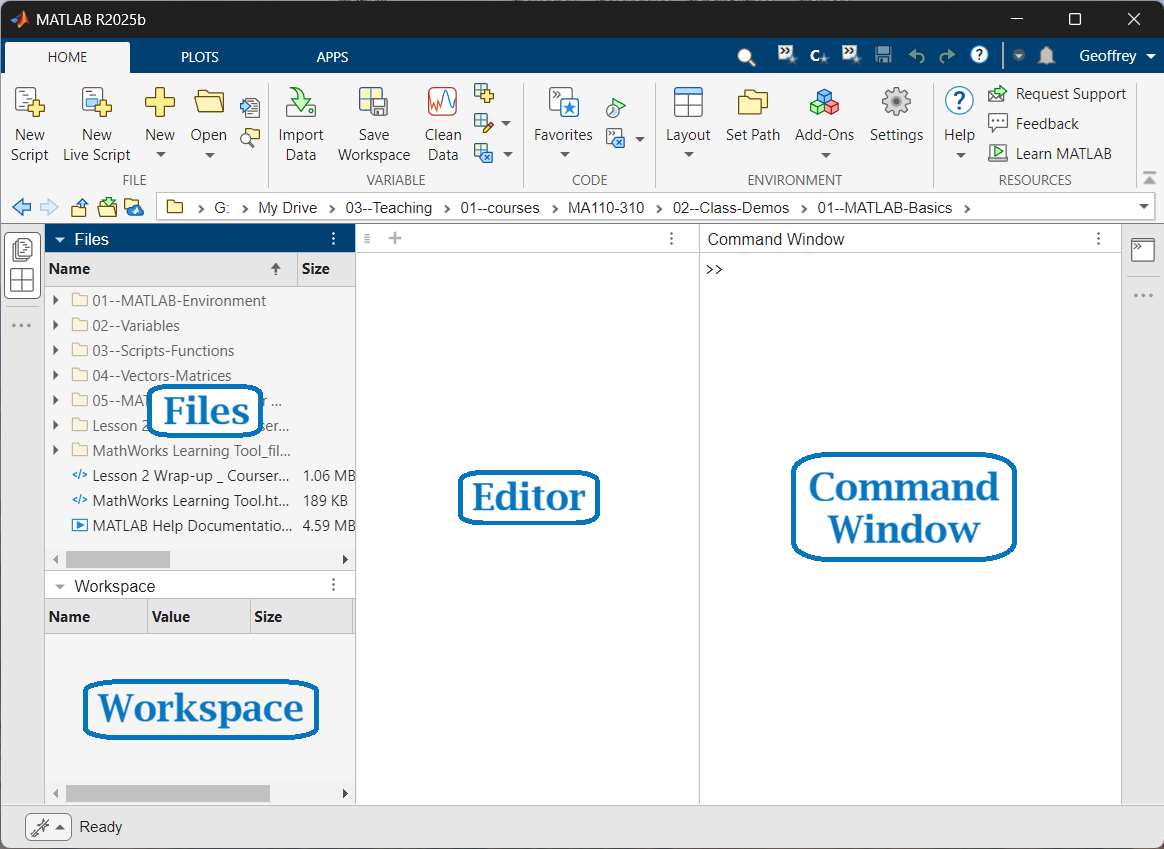Viewport: 1164px width, 849px height.
Task: Expand the Favorites dropdown
Action: coord(563,125)
